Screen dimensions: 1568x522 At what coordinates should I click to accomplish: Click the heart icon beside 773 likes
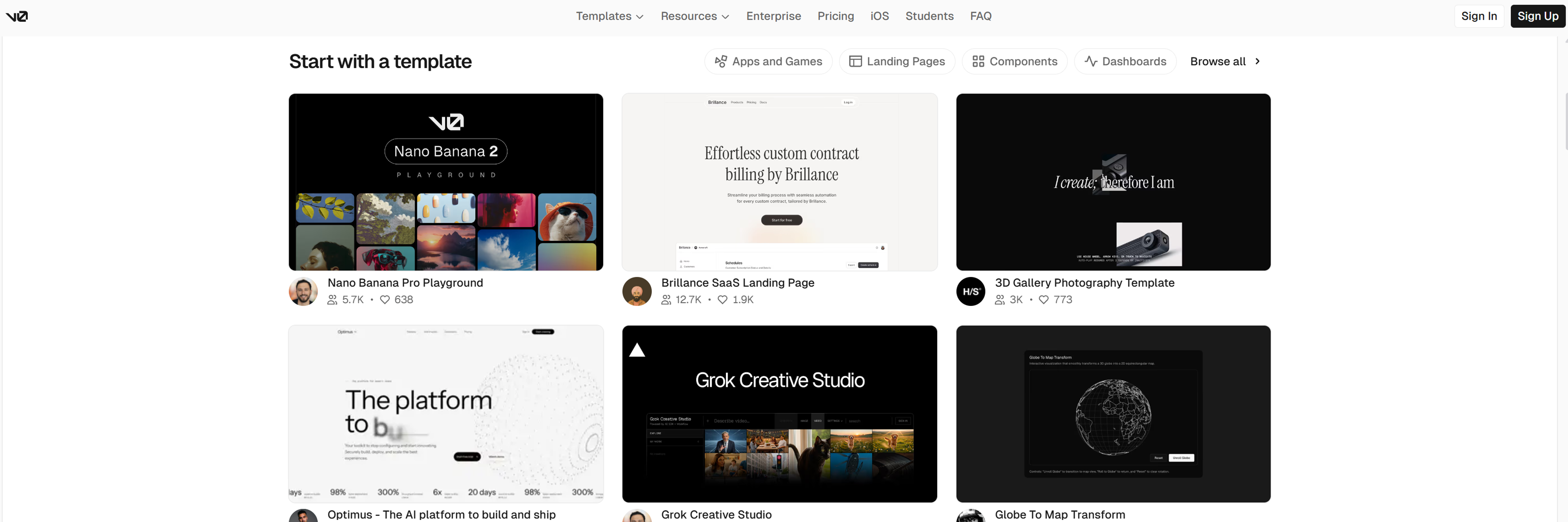tap(1043, 300)
